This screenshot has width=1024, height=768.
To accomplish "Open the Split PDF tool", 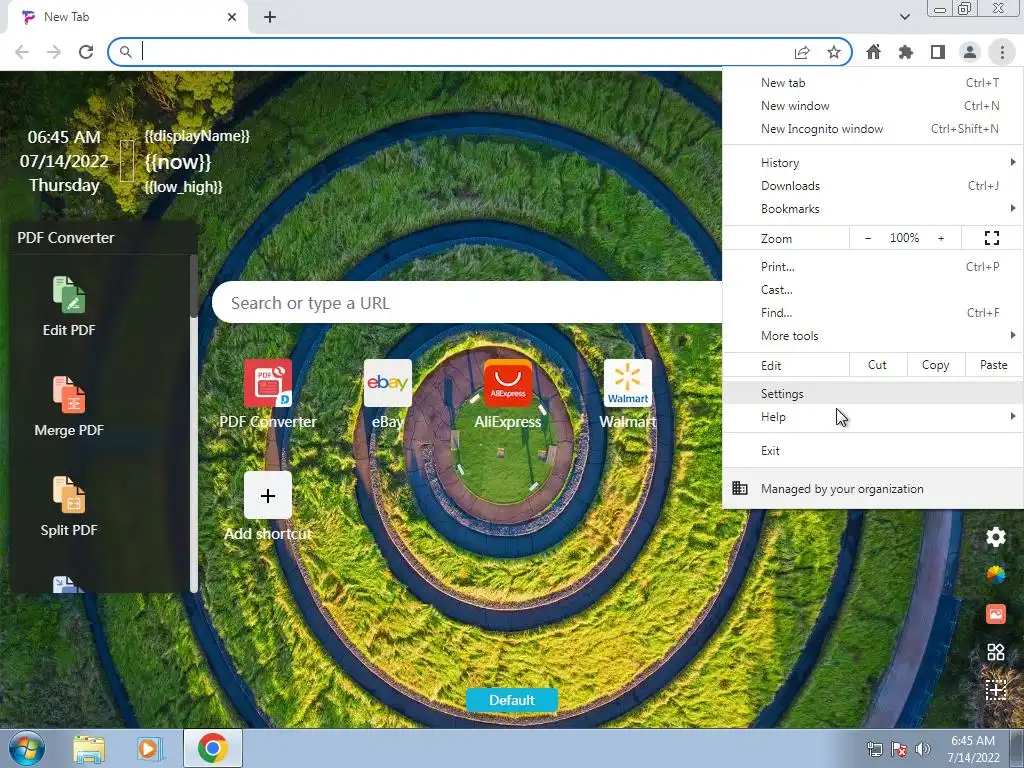I will click(69, 506).
